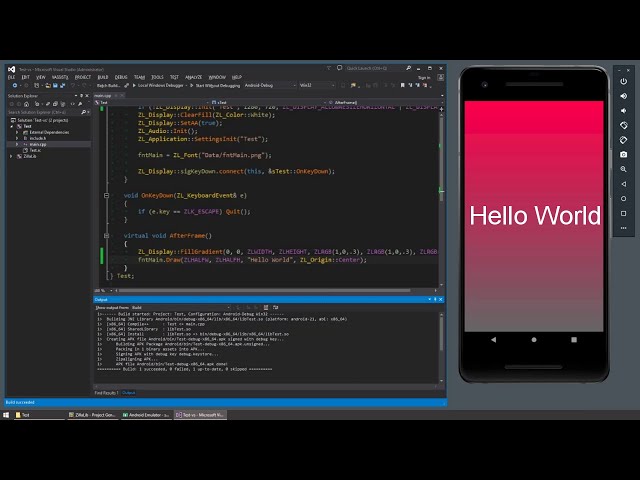Image resolution: width=640 pixels, height=480 pixels.
Task: Switch to Android Emulator taskbar button
Action: click(x=146, y=415)
